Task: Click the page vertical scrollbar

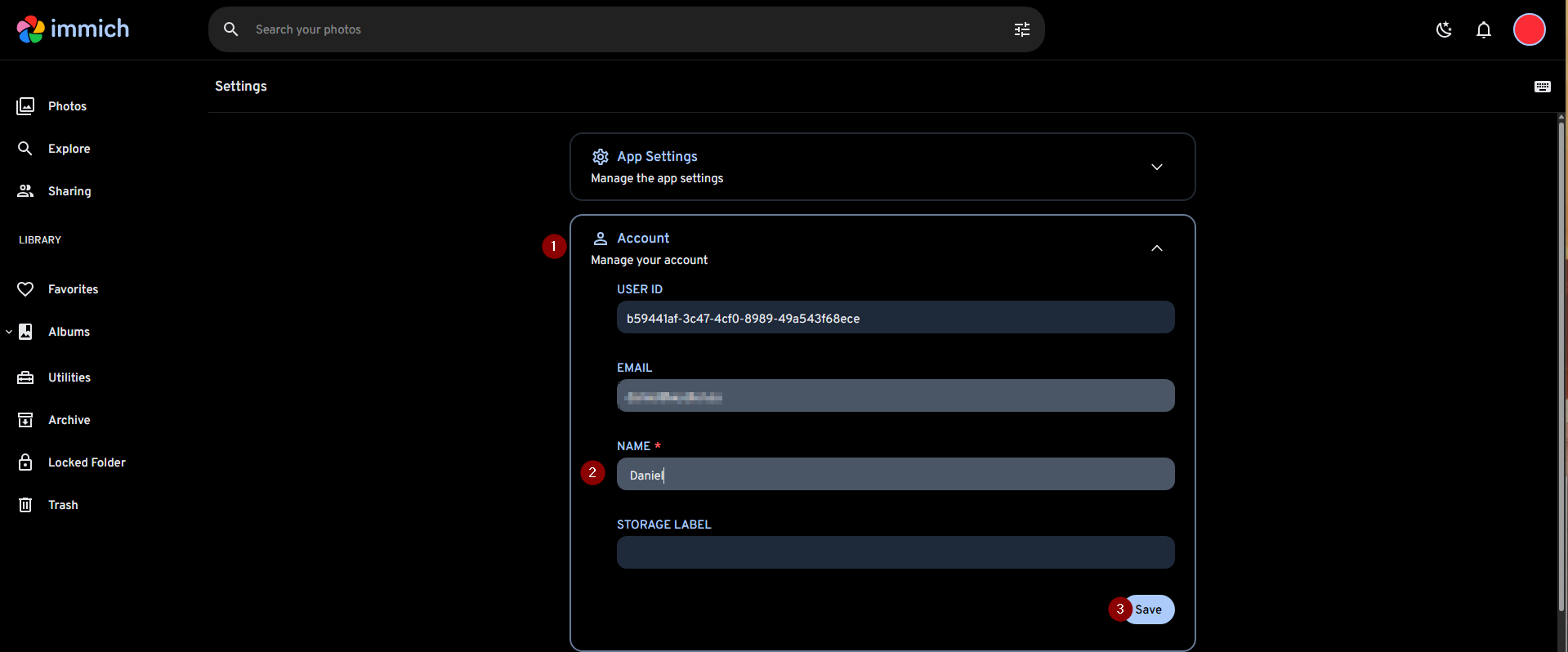Action: (1561, 368)
